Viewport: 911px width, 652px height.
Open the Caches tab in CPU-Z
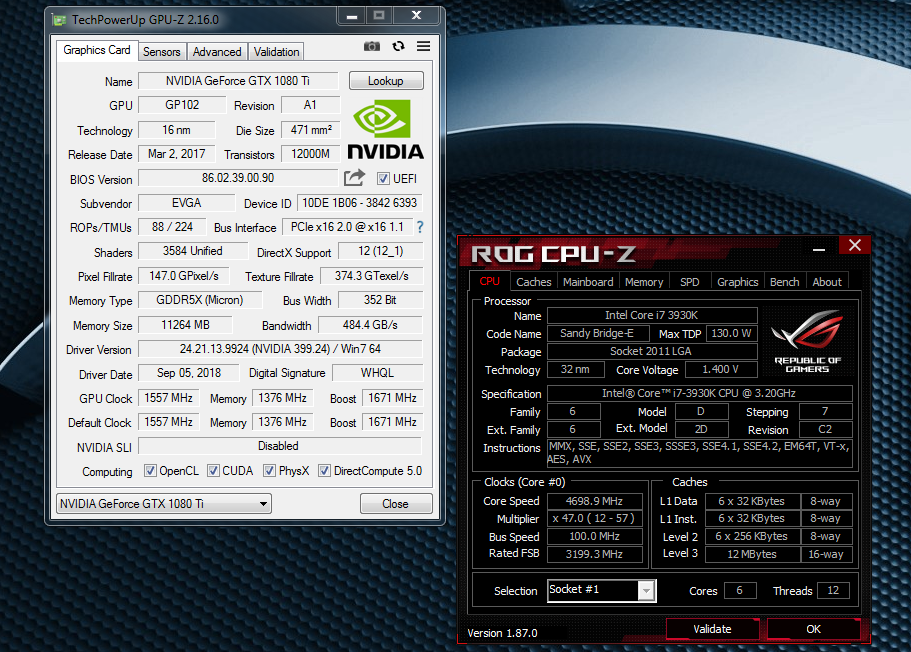pyautogui.click(x=533, y=282)
